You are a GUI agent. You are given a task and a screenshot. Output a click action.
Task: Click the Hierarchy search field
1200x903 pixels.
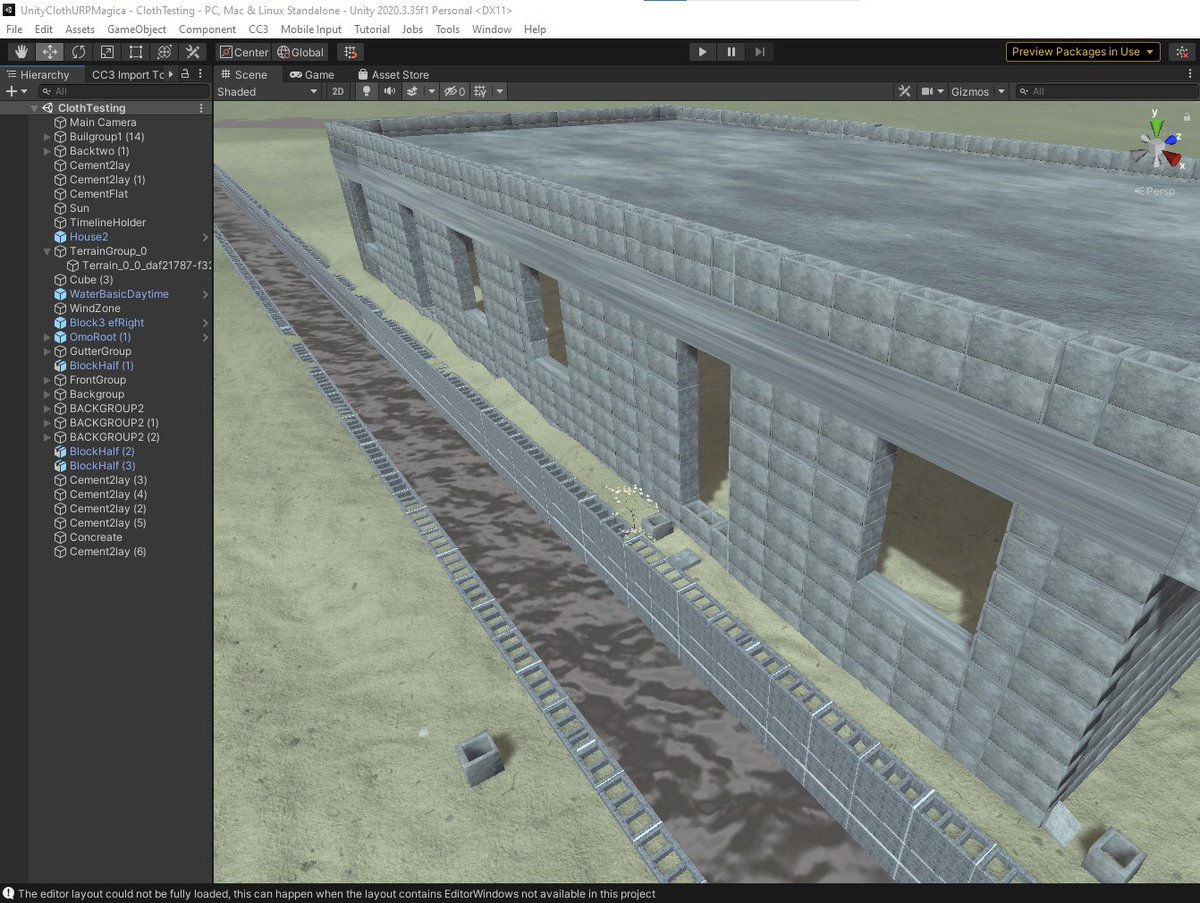tap(125, 91)
